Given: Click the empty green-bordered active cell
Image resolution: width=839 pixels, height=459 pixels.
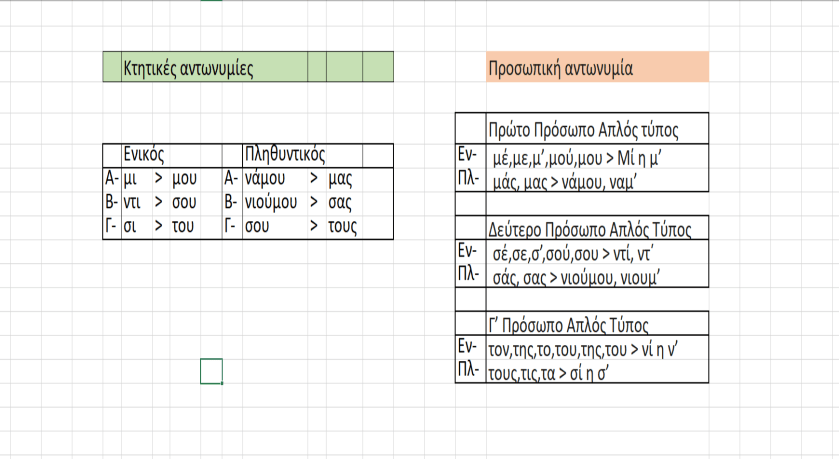Looking at the screenshot, I should pyautogui.click(x=211, y=371).
